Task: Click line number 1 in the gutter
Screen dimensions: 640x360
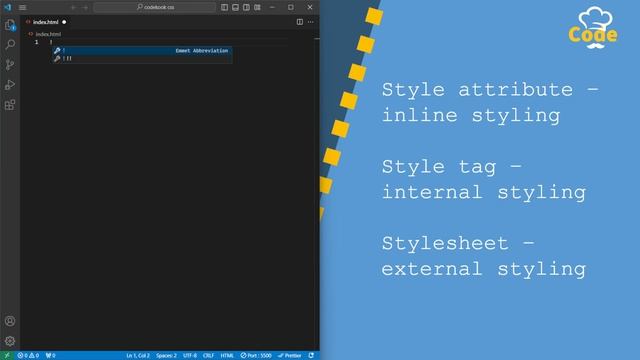Action: pyautogui.click(x=37, y=42)
